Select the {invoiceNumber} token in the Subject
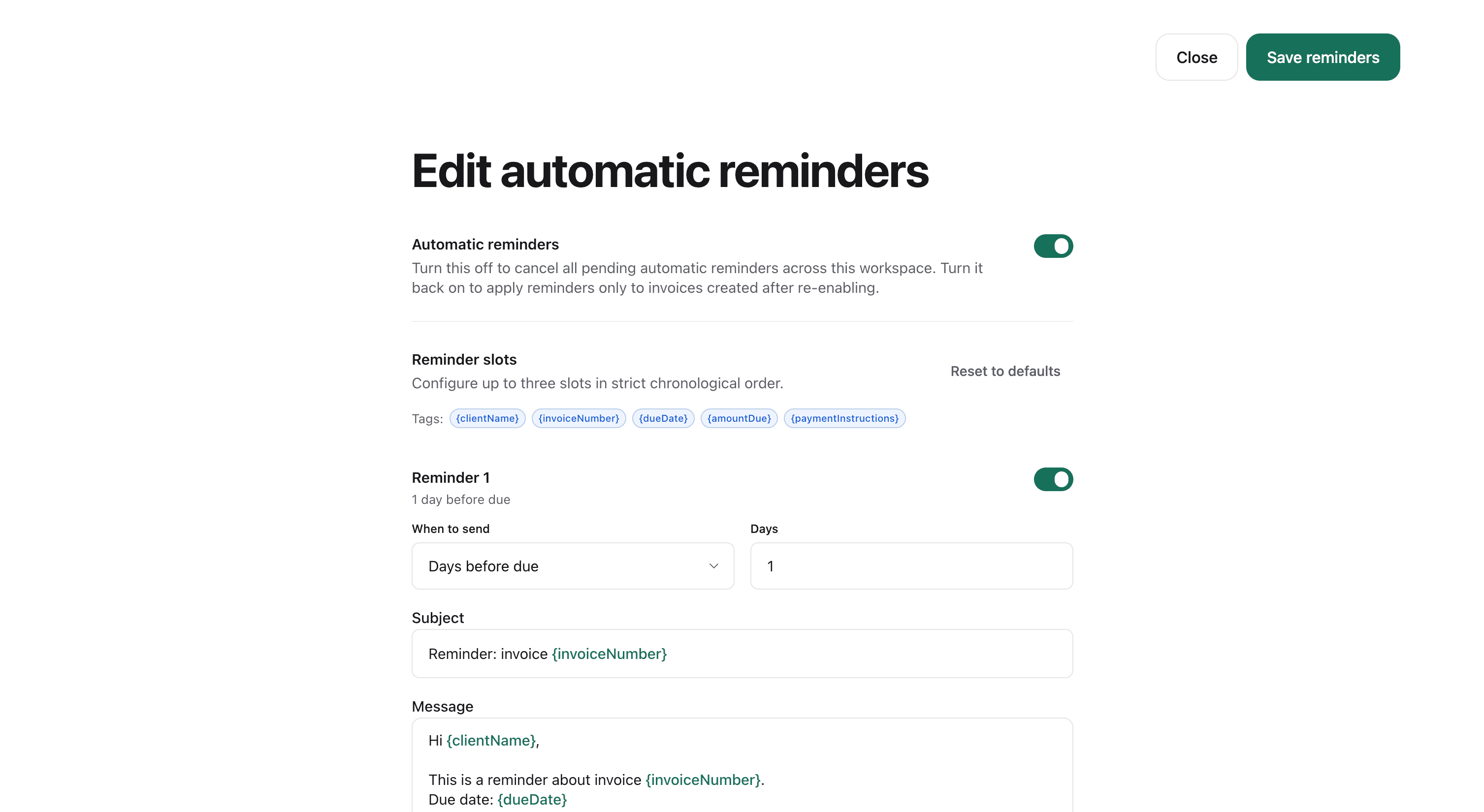This screenshot has height=812, width=1484. (x=609, y=654)
